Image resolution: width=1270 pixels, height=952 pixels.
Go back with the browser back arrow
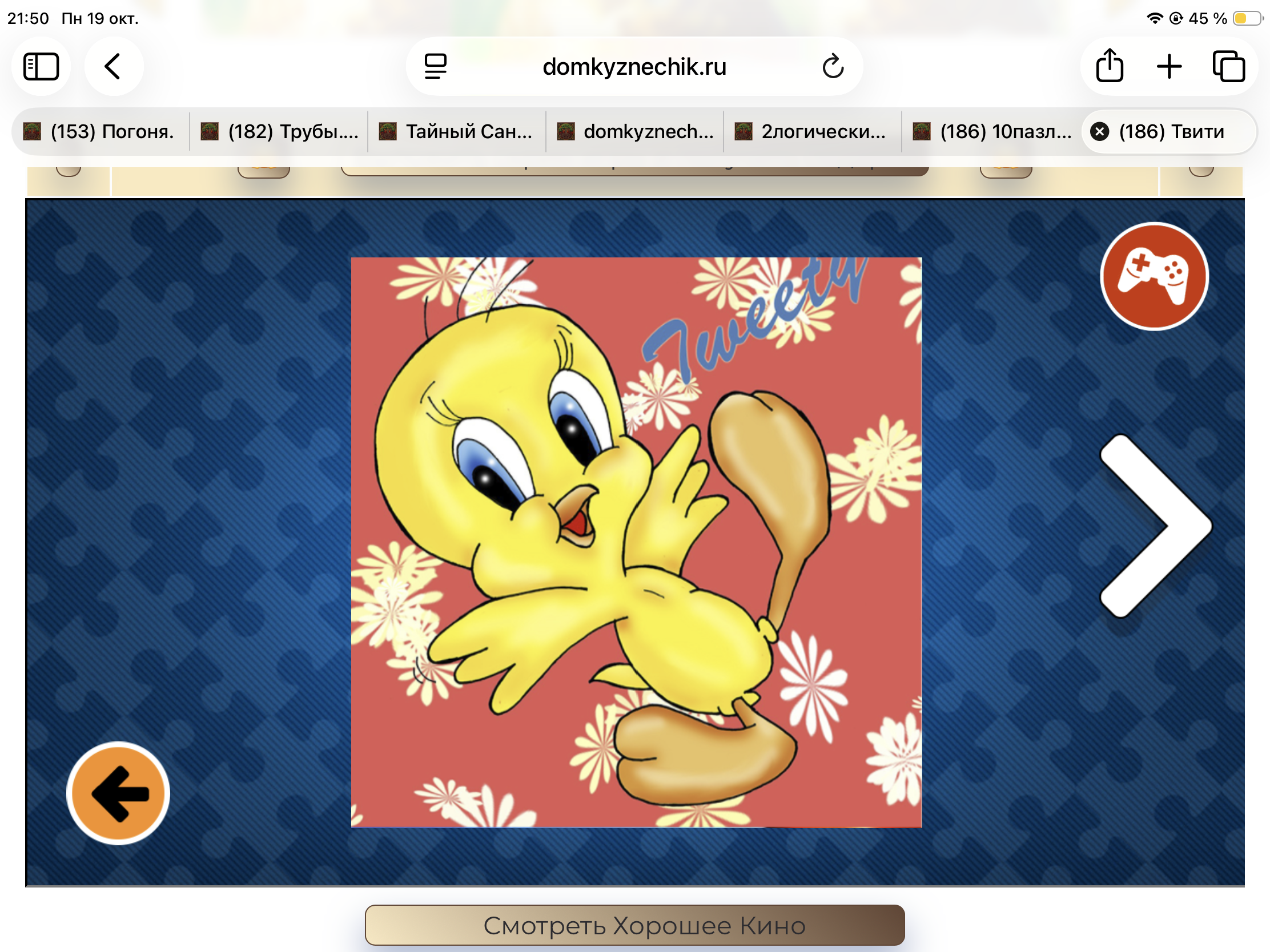click(113, 67)
